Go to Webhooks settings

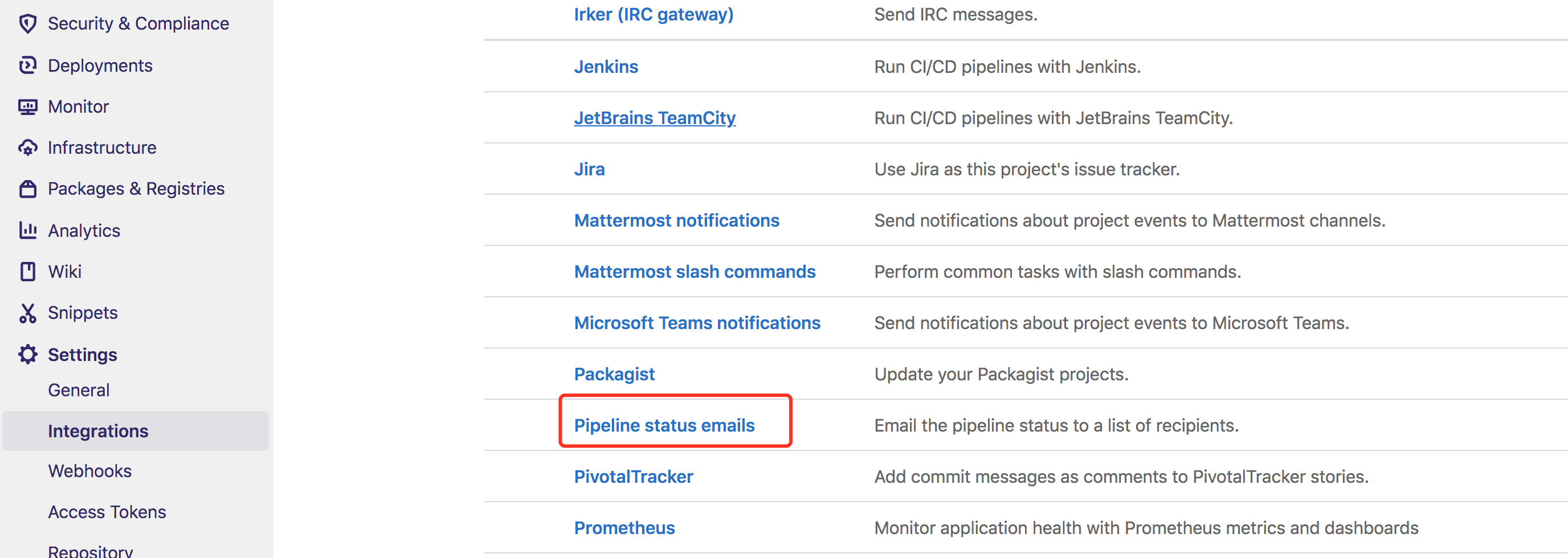pos(89,471)
